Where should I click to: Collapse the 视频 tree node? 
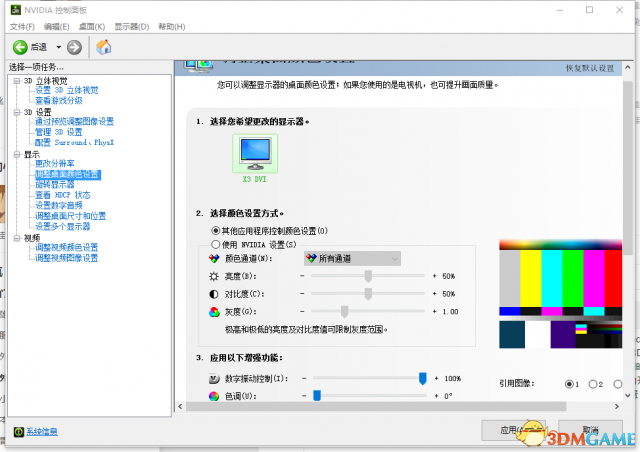click(17, 238)
